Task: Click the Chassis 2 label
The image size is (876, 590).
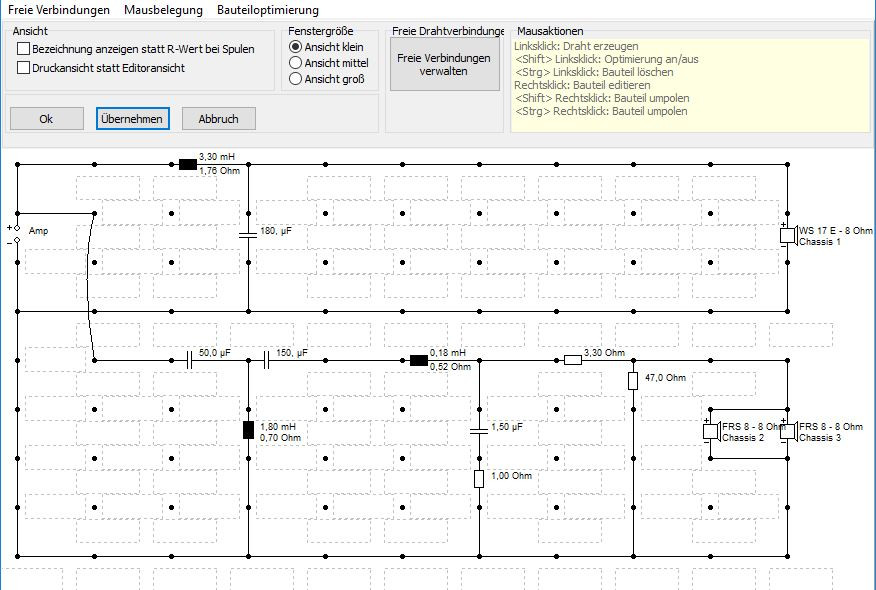Action: (x=742, y=437)
